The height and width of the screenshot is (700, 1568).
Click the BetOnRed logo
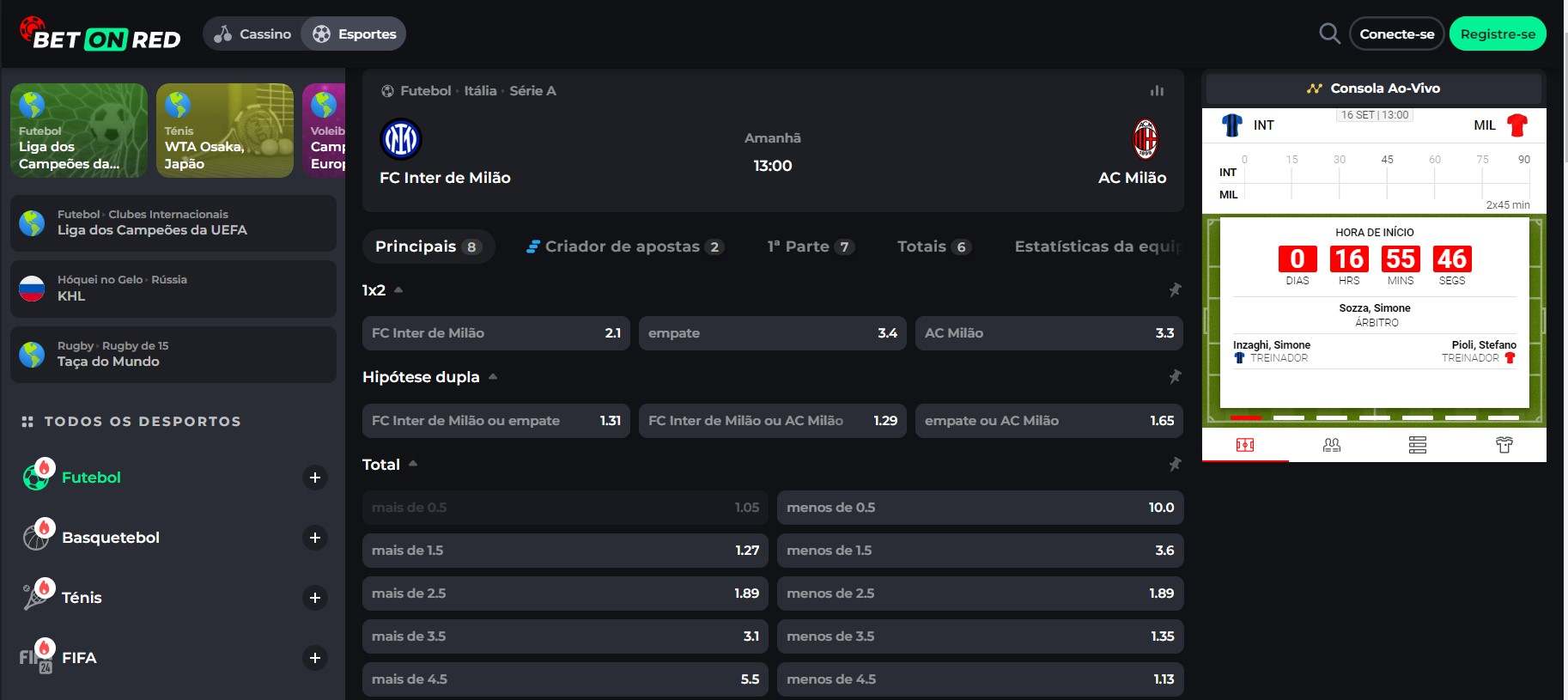pos(100,34)
